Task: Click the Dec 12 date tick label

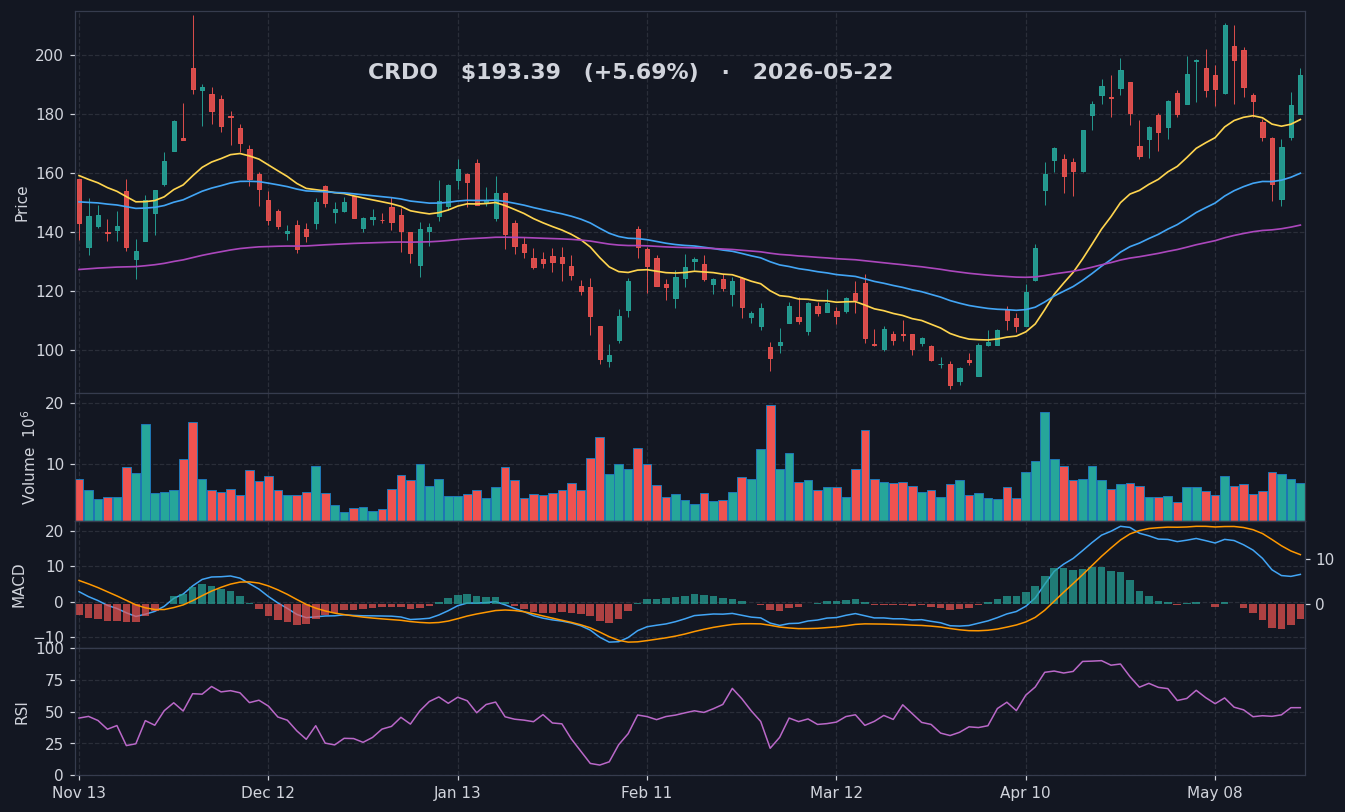Action: tap(268, 793)
